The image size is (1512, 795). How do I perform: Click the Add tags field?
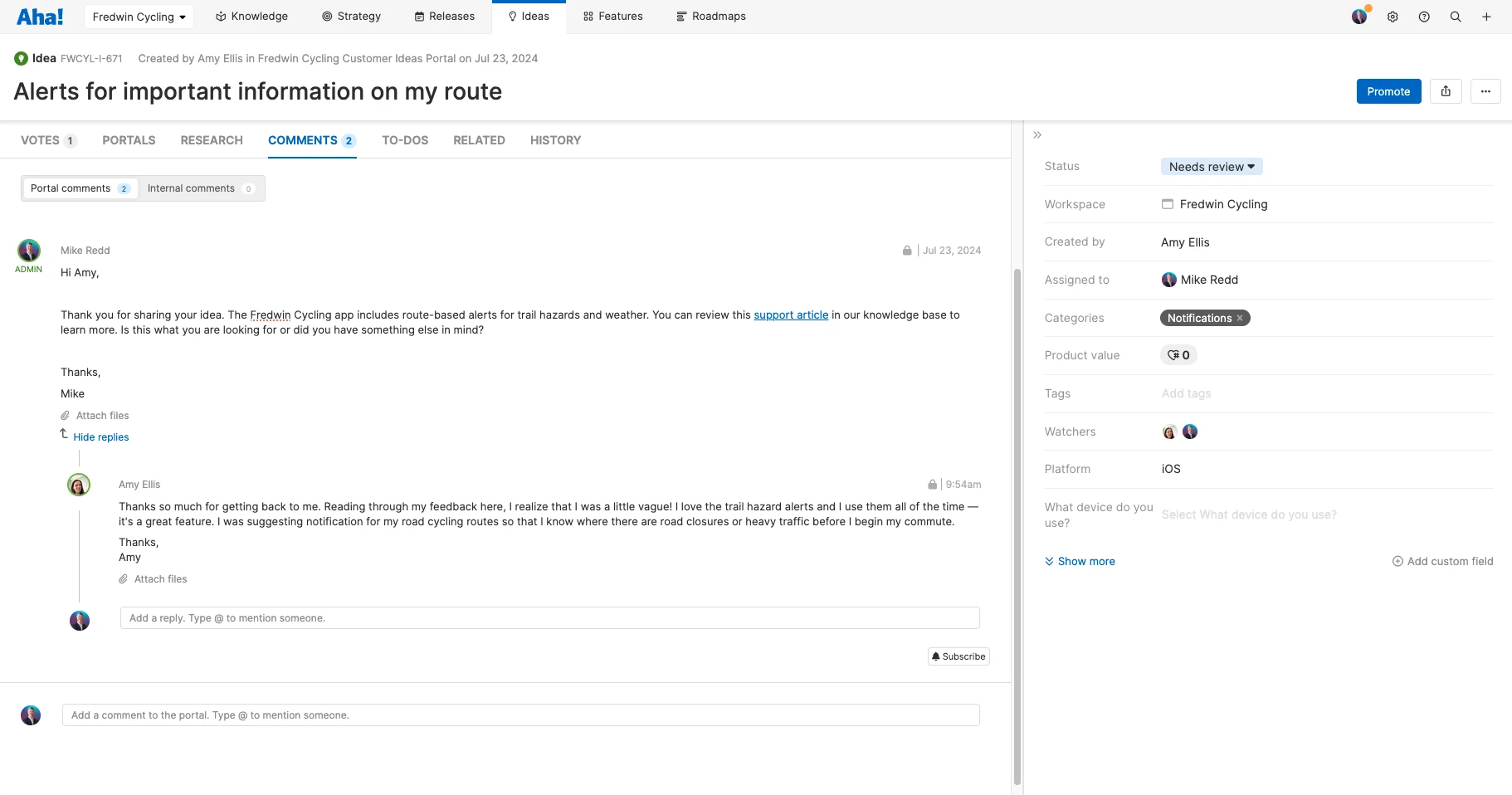point(1186,393)
